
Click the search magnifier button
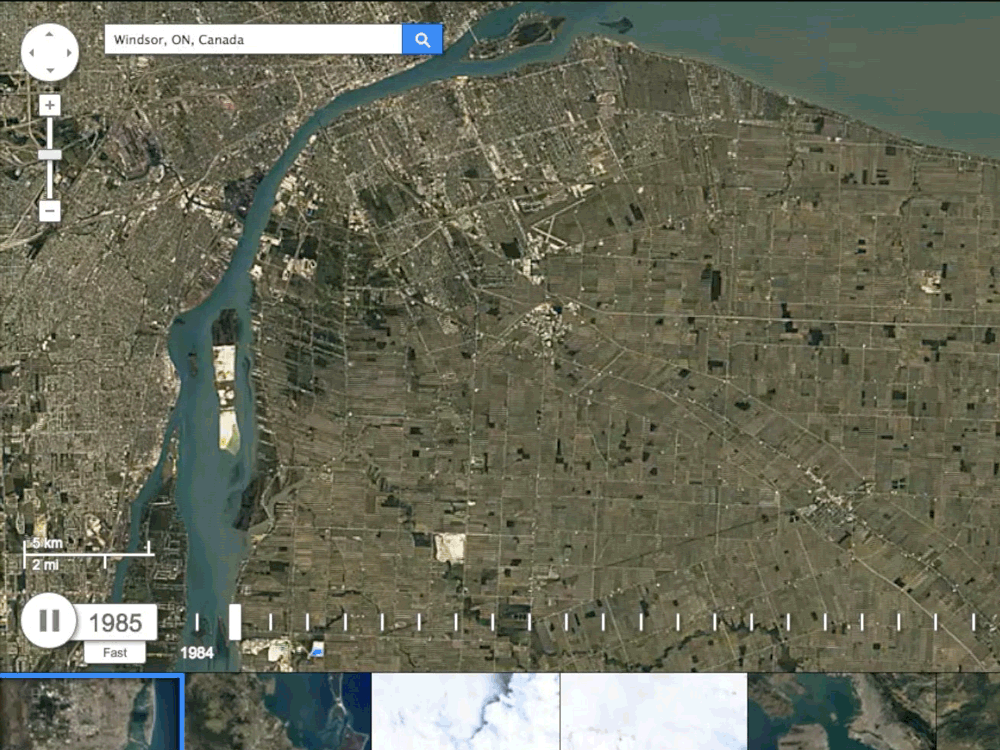(x=422, y=40)
